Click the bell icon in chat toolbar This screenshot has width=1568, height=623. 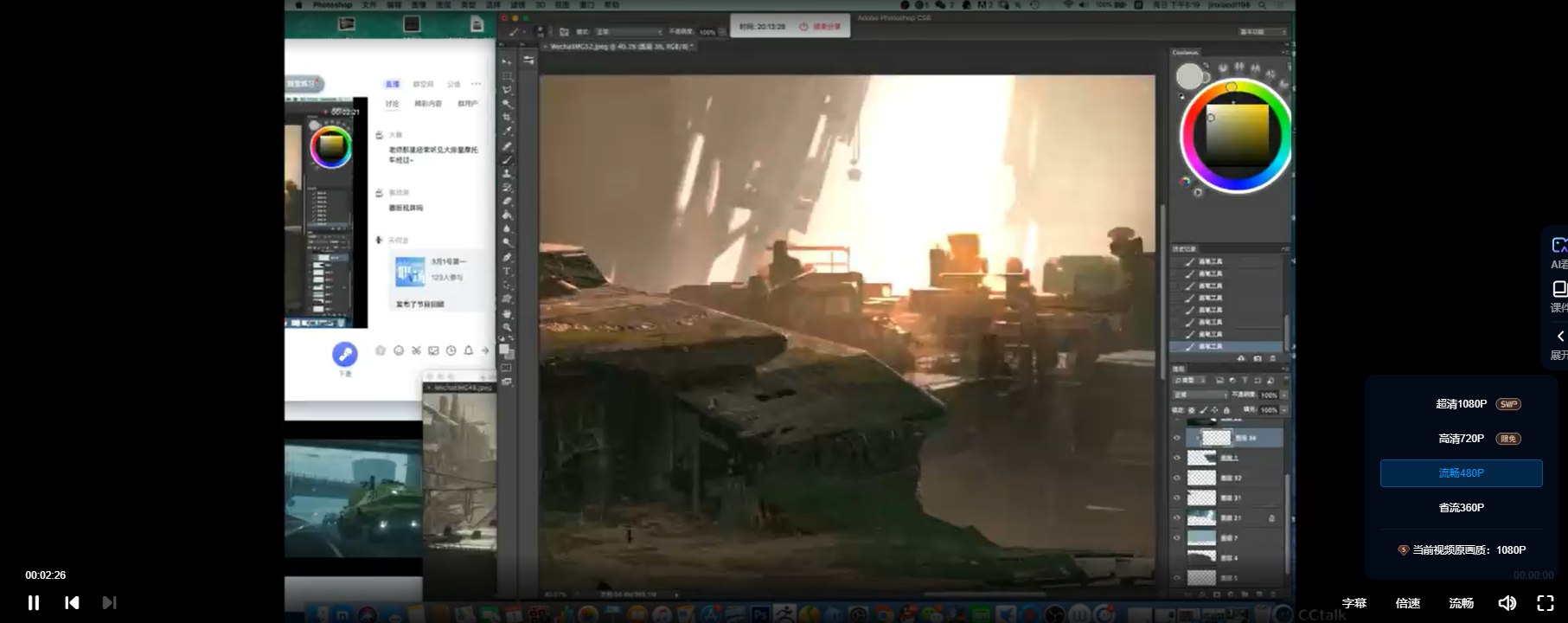click(x=468, y=350)
